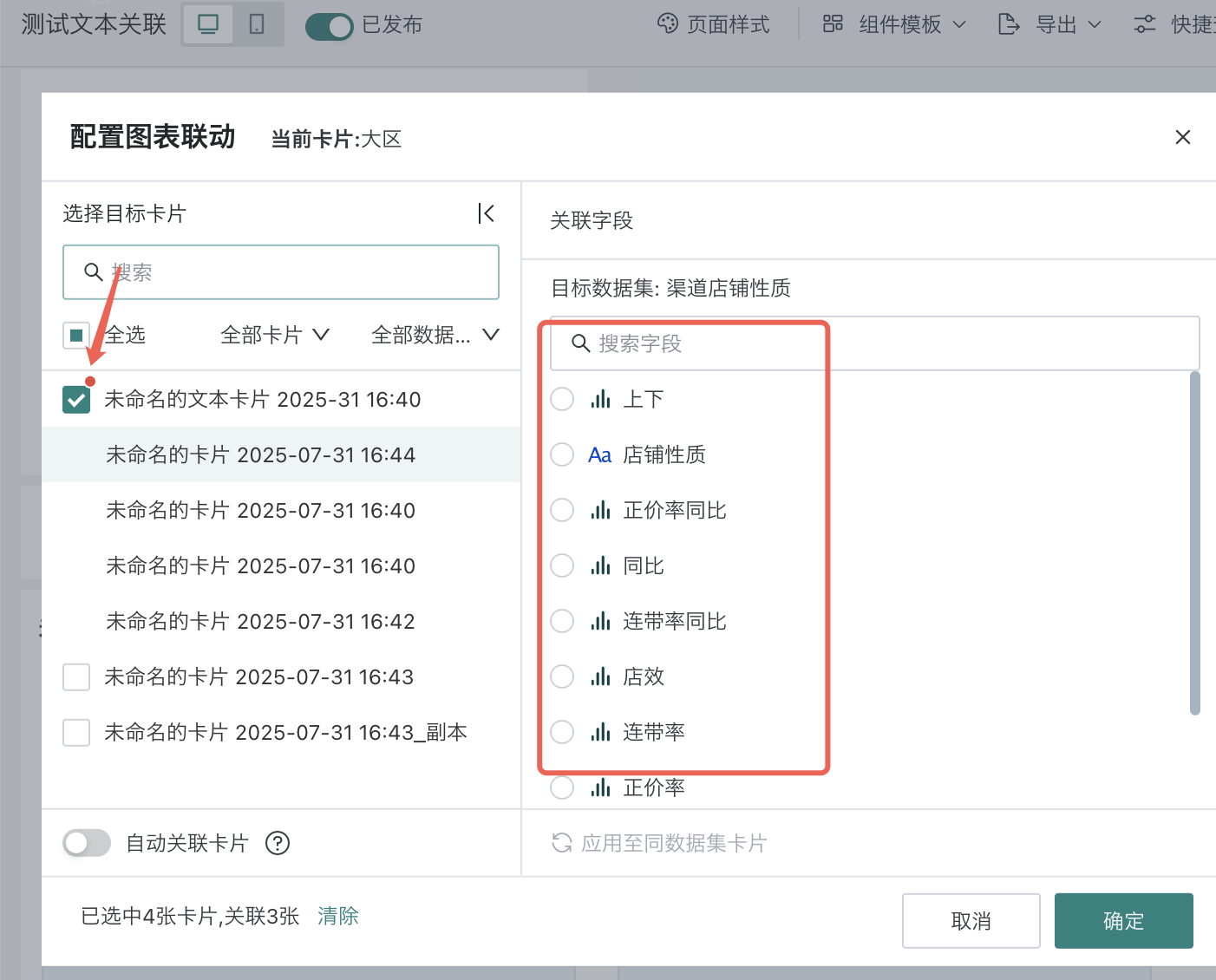
Task: Check the 未命名的卡片 2025-07-31 16:43 checkbox
Action: tap(76, 676)
